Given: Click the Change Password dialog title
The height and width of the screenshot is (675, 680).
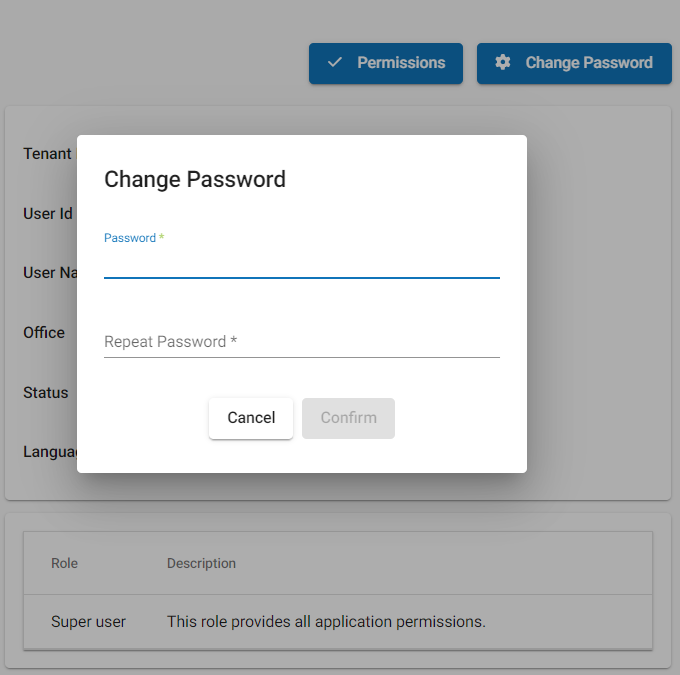Looking at the screenshot, I should (195, 179).
